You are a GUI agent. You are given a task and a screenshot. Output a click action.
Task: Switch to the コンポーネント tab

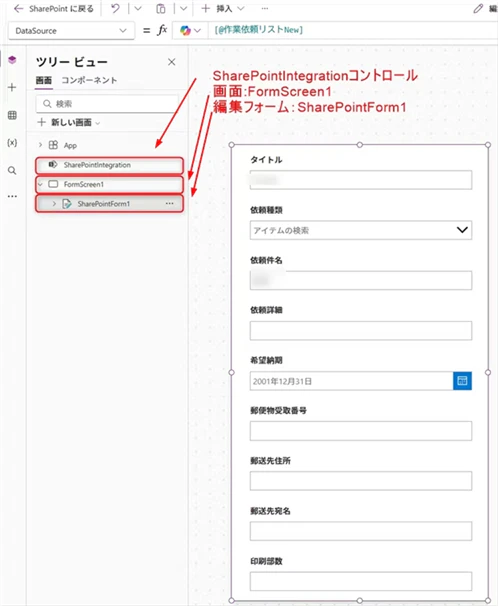click(x=89, y=80)
